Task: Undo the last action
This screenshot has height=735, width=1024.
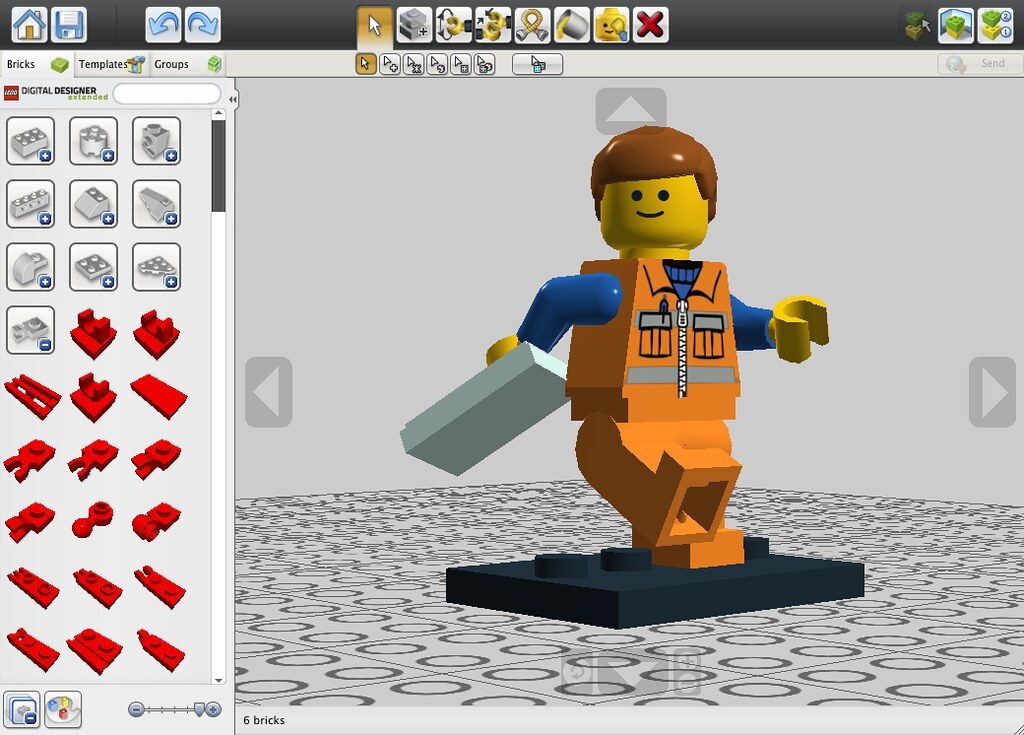Action: click(163, 25)
